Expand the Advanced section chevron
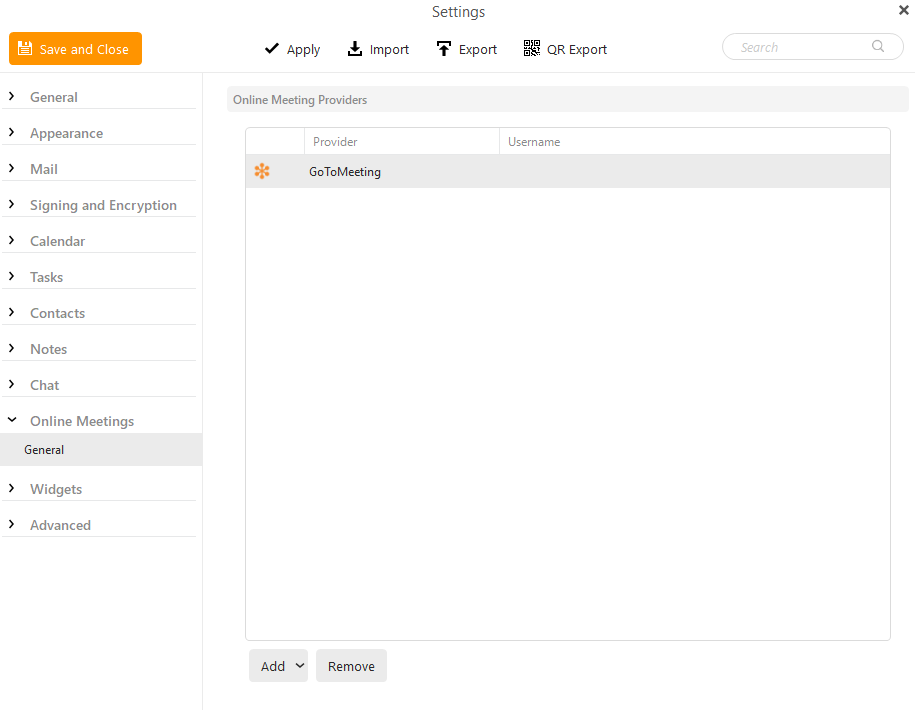This screenshot has height=710, width=915. [11, 524]
